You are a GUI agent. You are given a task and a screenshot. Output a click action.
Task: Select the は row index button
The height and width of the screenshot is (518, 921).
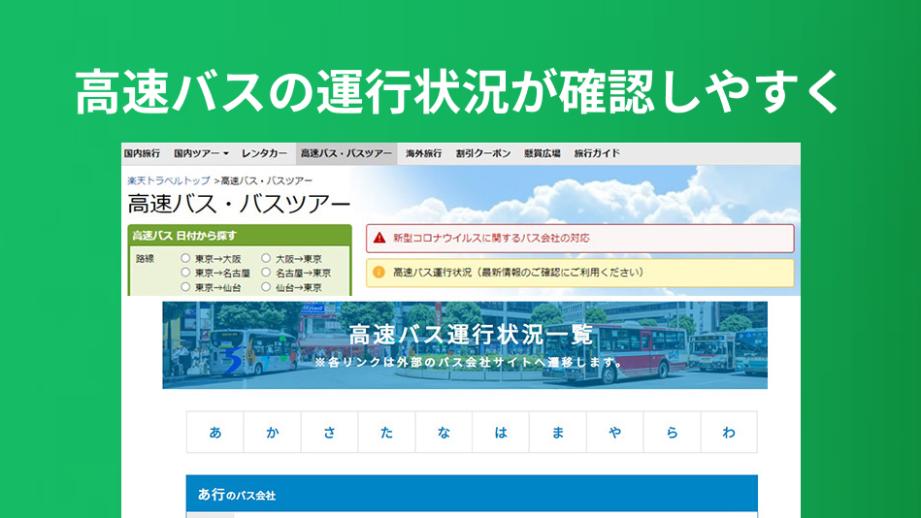point(500,432)
